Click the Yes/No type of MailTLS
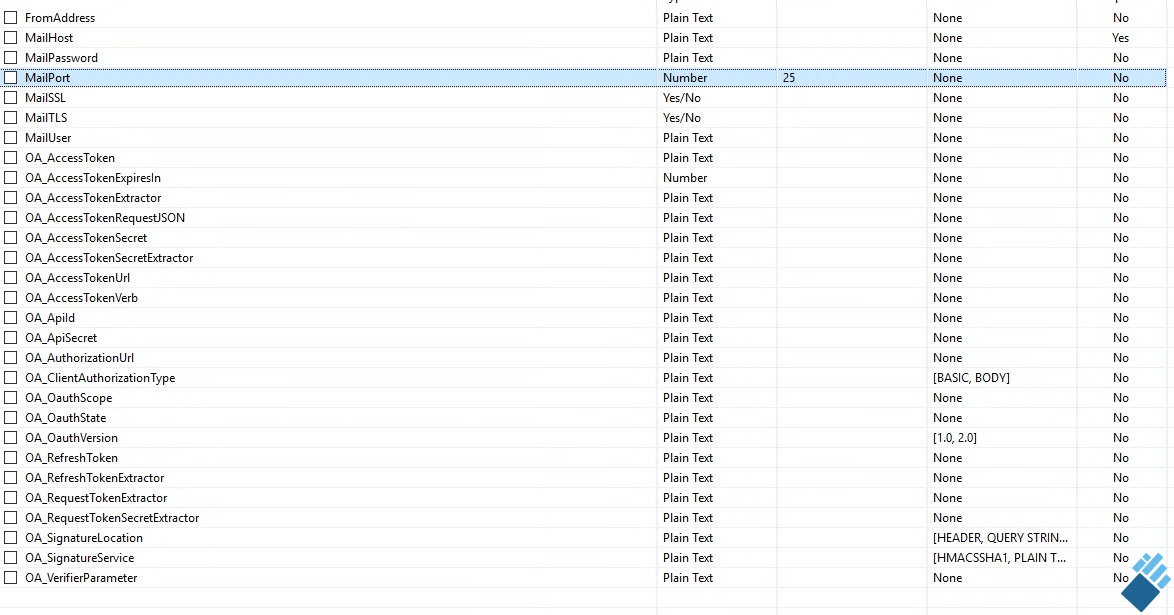The image size is (1174, 615). pyautogui.click(x=681, y=118)
